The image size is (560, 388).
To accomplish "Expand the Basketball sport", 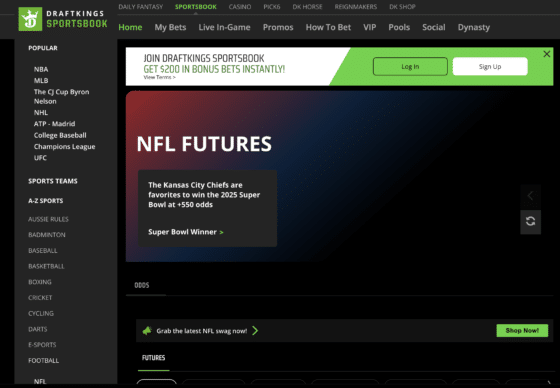I will (46, 266).
